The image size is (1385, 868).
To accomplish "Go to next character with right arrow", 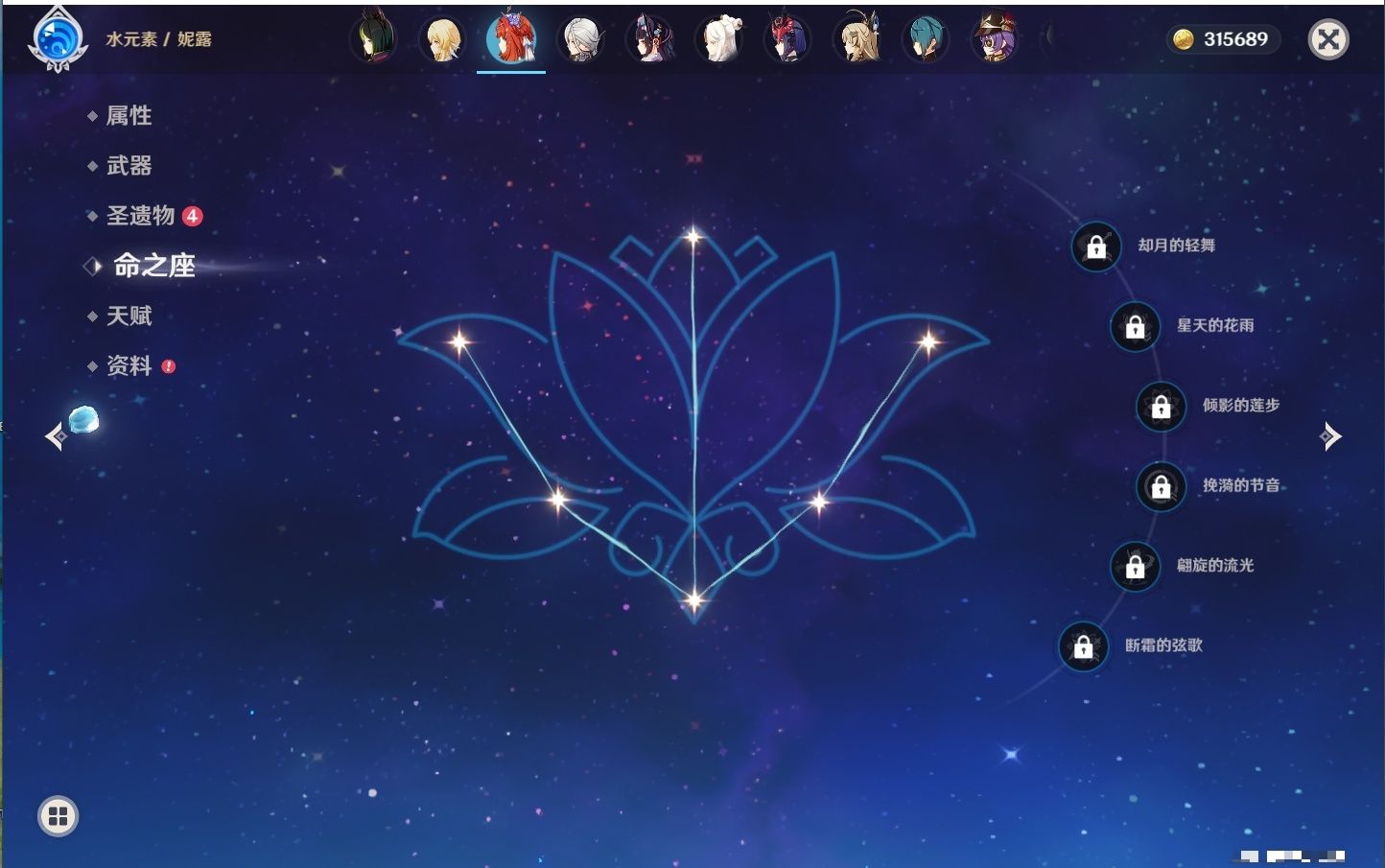I will pyautogui.click(x=1330, y=436).
